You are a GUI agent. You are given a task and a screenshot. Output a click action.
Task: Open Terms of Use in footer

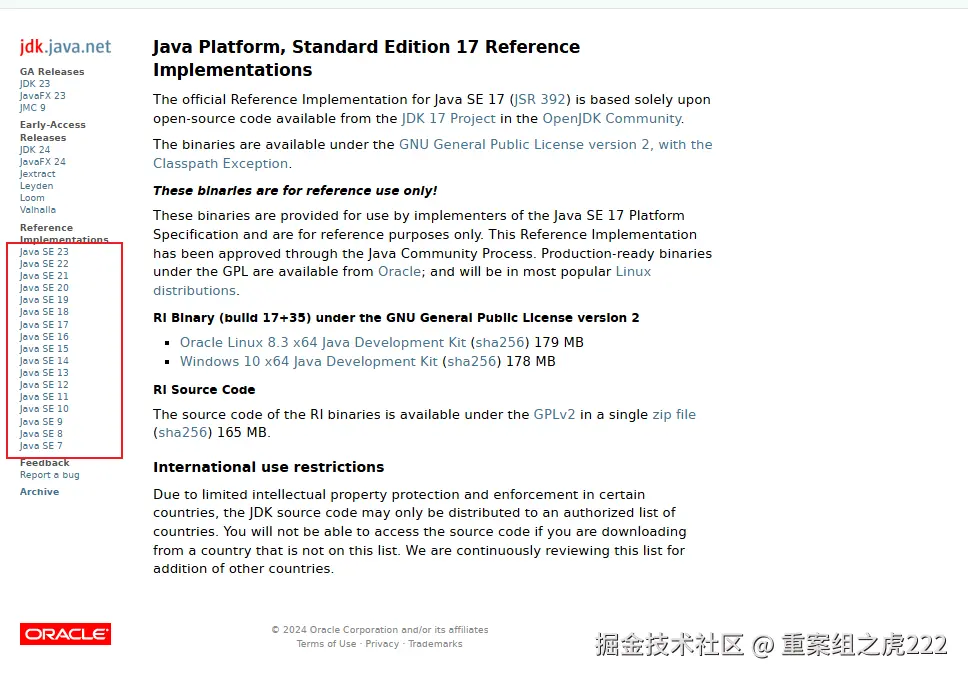(x=326, y=644)
